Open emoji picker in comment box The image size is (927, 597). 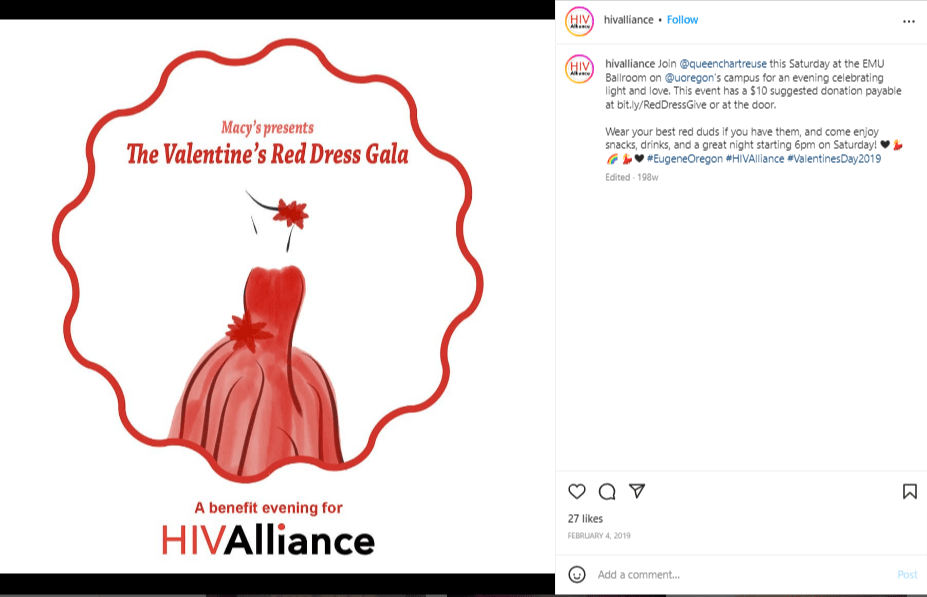tap(576, 574)
